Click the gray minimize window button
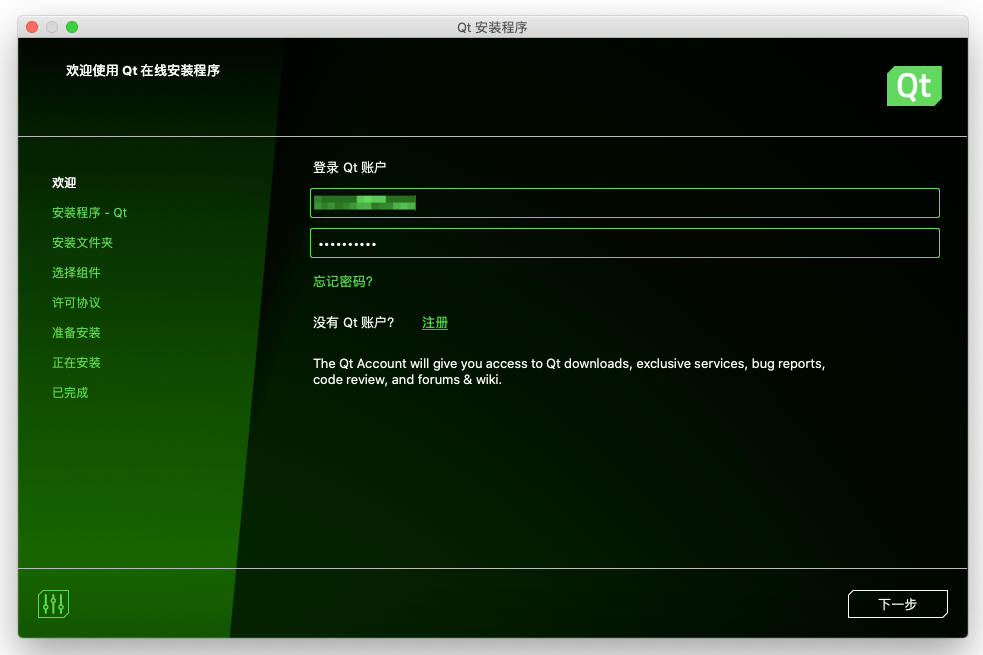Image resolution: width=983 pixels, height=655 pixels. [x=52, y=27]
